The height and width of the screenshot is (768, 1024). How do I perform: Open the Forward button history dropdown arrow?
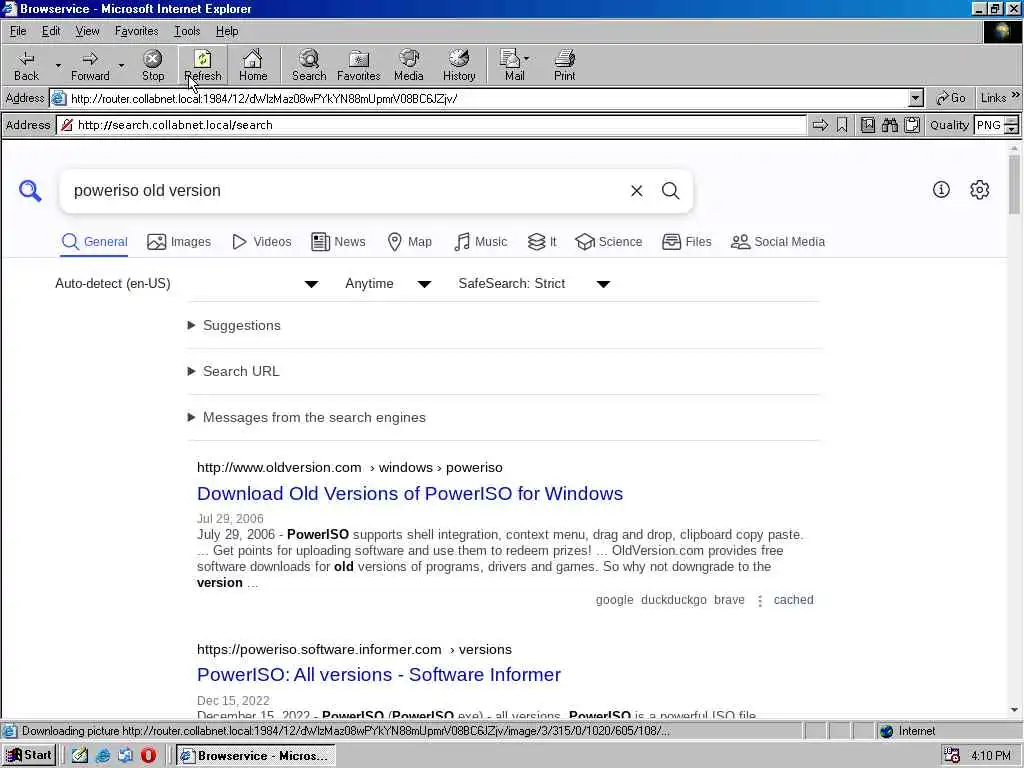point(121,65)
